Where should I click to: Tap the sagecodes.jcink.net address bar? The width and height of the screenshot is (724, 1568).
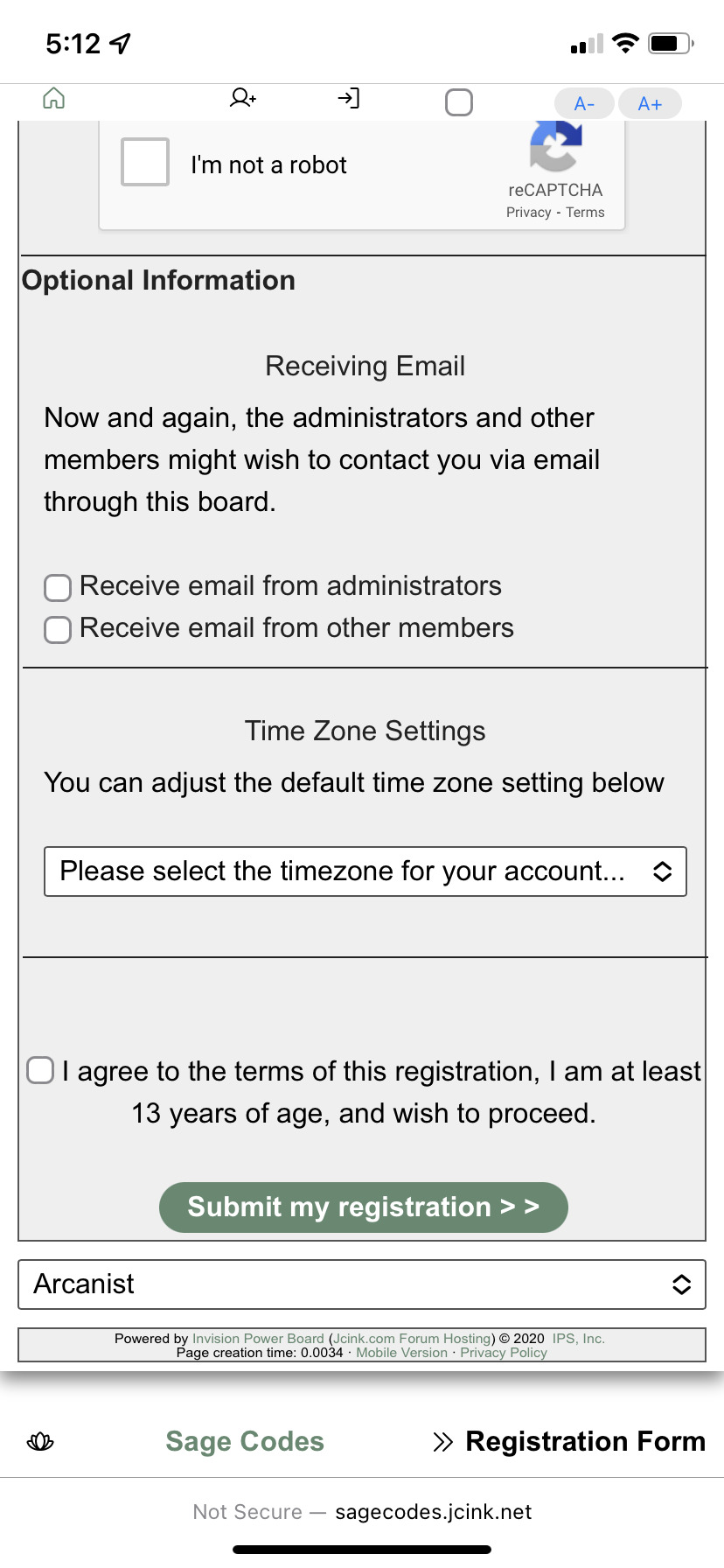tap(362, 1512)
